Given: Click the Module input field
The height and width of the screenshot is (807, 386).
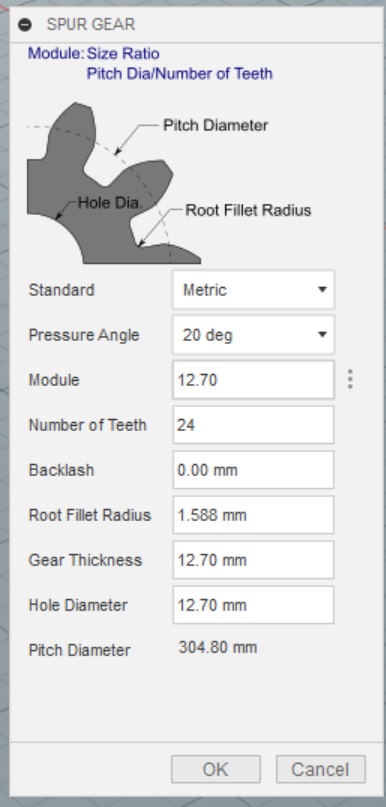Looking at the screenshot, I should pos(253,380).
